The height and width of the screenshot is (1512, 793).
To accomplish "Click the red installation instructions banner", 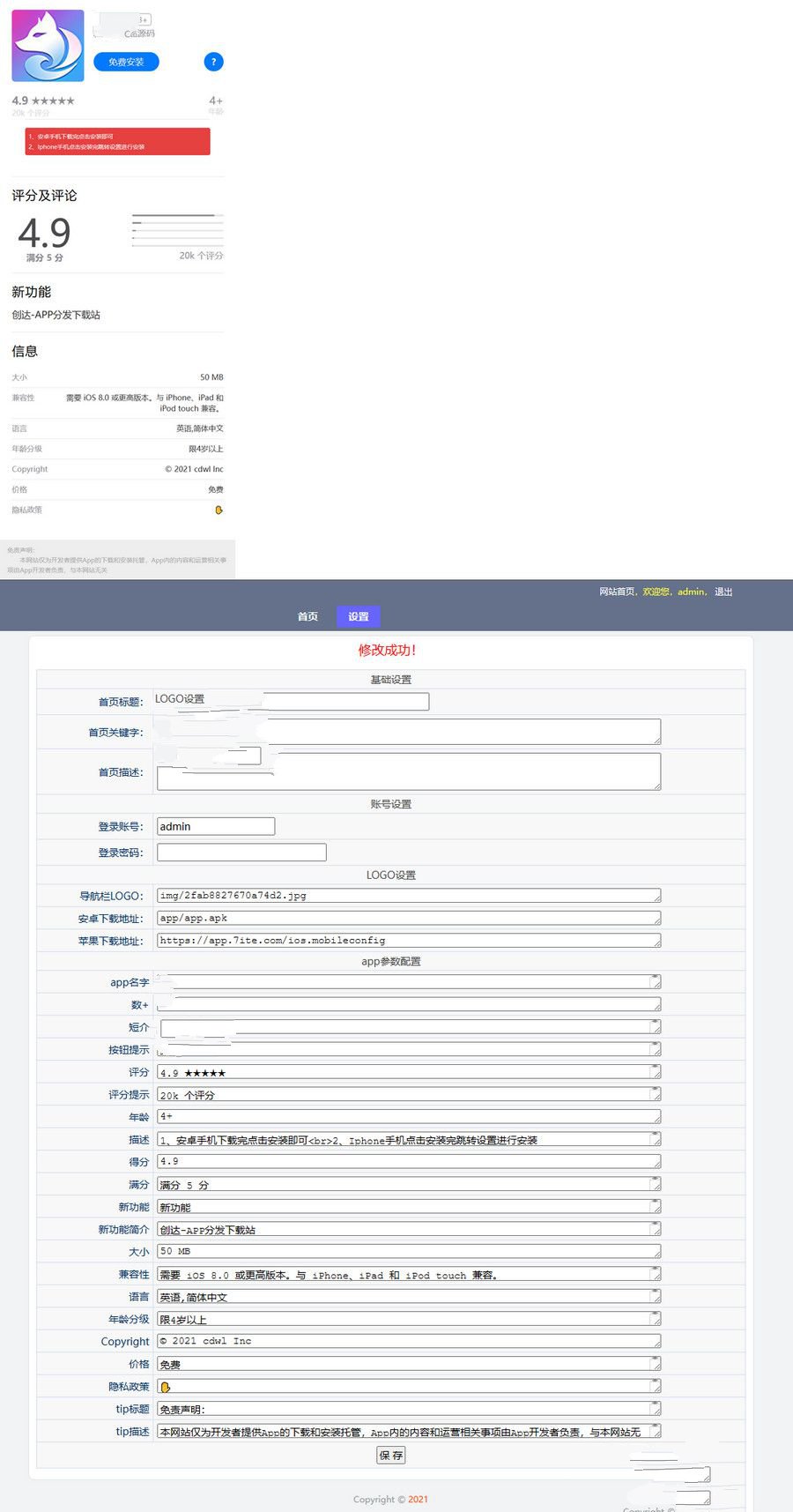I will point(117,142).
